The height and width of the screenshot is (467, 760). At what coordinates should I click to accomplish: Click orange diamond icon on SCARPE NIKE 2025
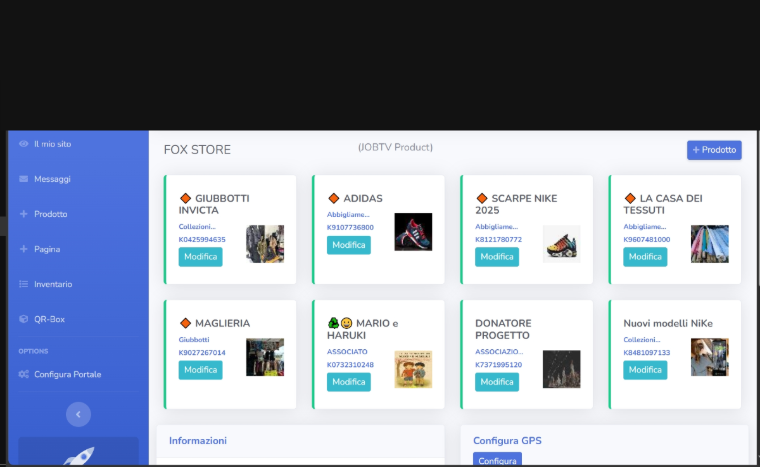pos(482,198)
